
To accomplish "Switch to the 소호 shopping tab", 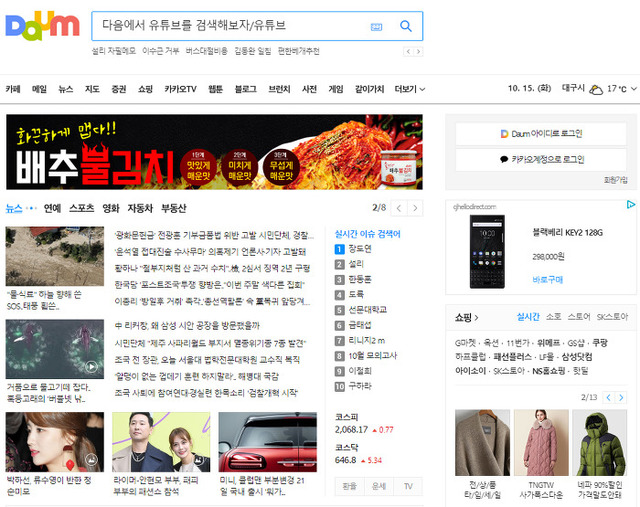I will pyautogui.click(x=553, y=317).
